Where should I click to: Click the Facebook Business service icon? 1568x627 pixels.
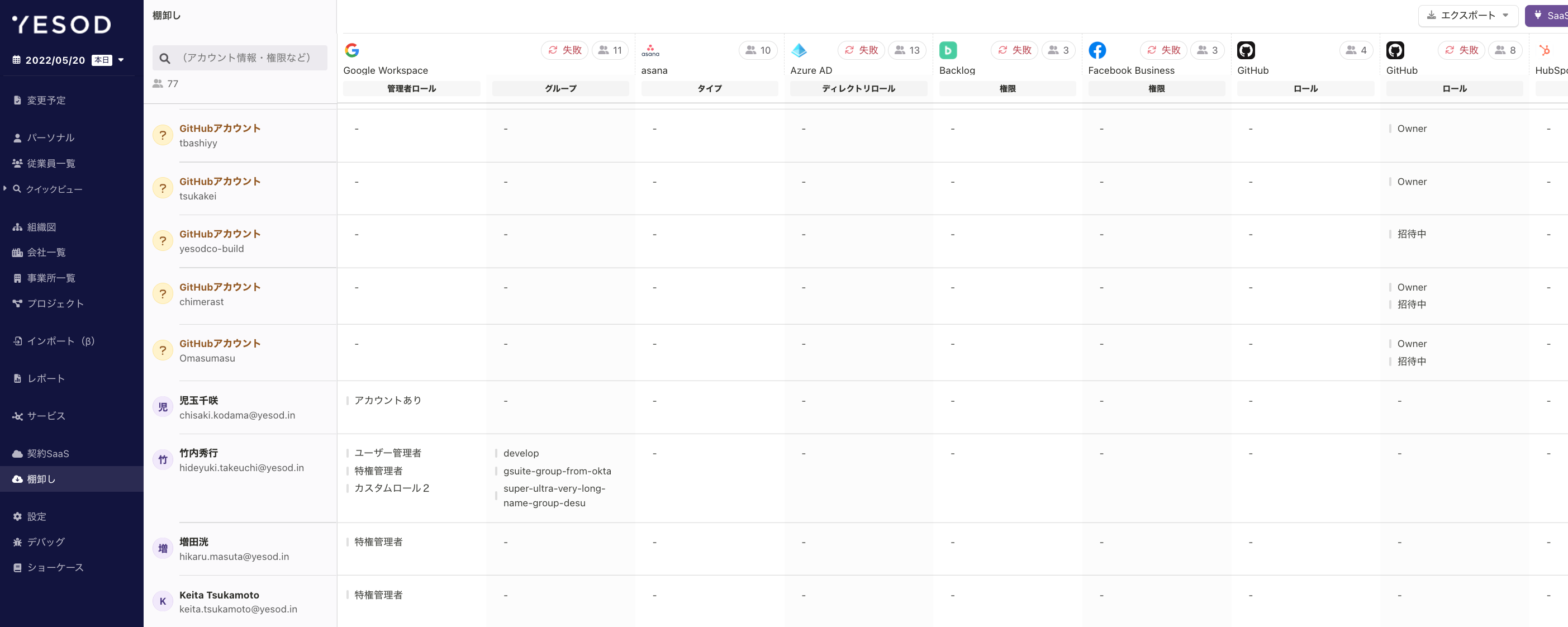pos(1097,50)
